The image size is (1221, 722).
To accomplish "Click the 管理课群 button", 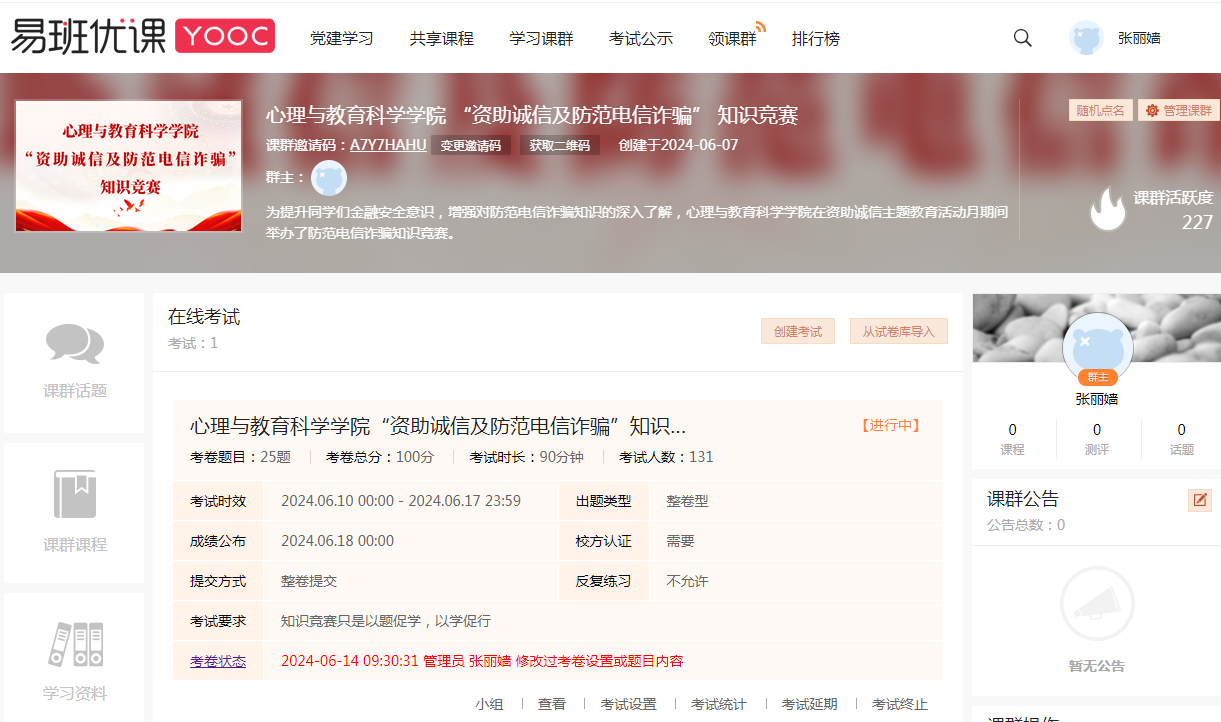I will tap(1178, 110).
